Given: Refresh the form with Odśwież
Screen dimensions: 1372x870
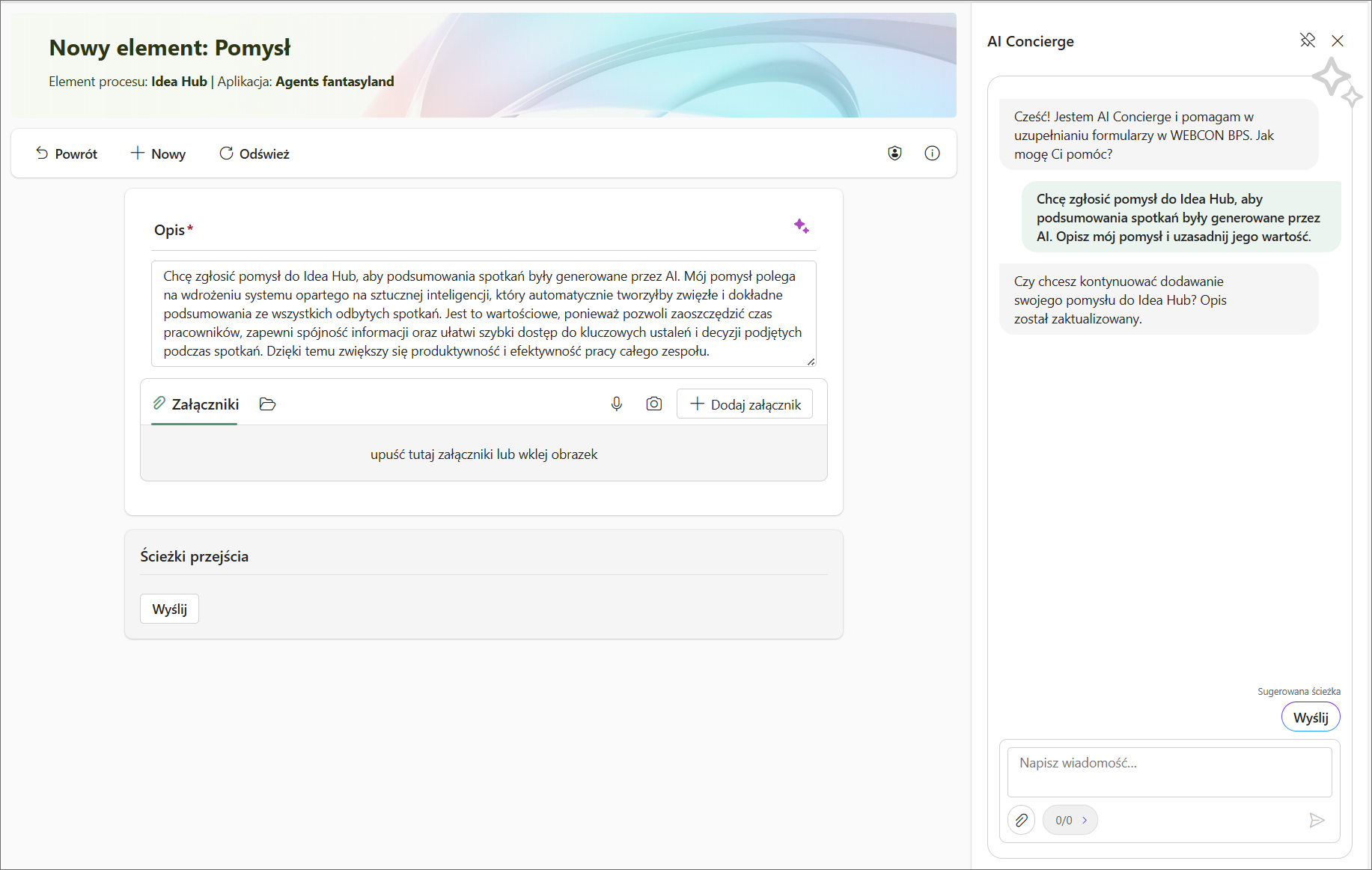Looking at the screenshot, I should coord(254,153).
